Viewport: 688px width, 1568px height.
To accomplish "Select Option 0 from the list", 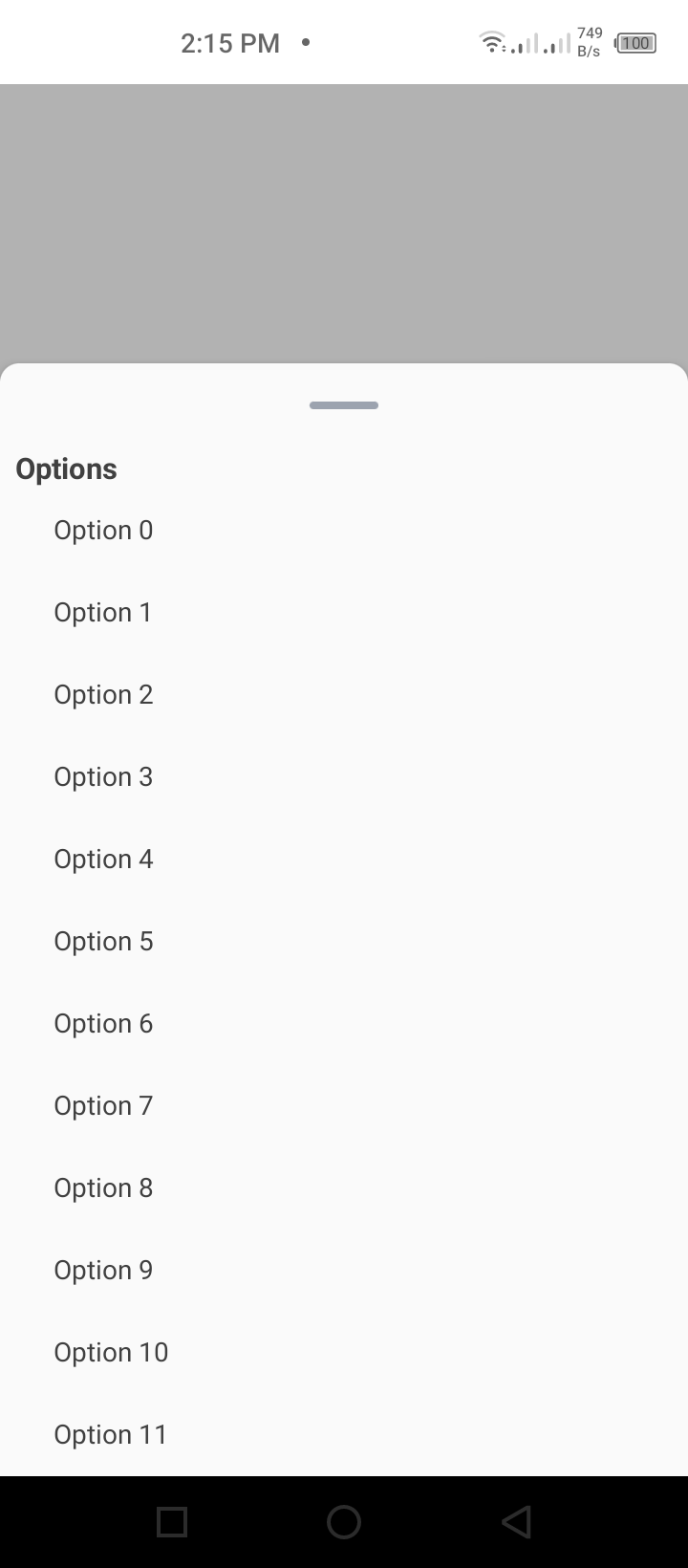I will tap(103, 530).
